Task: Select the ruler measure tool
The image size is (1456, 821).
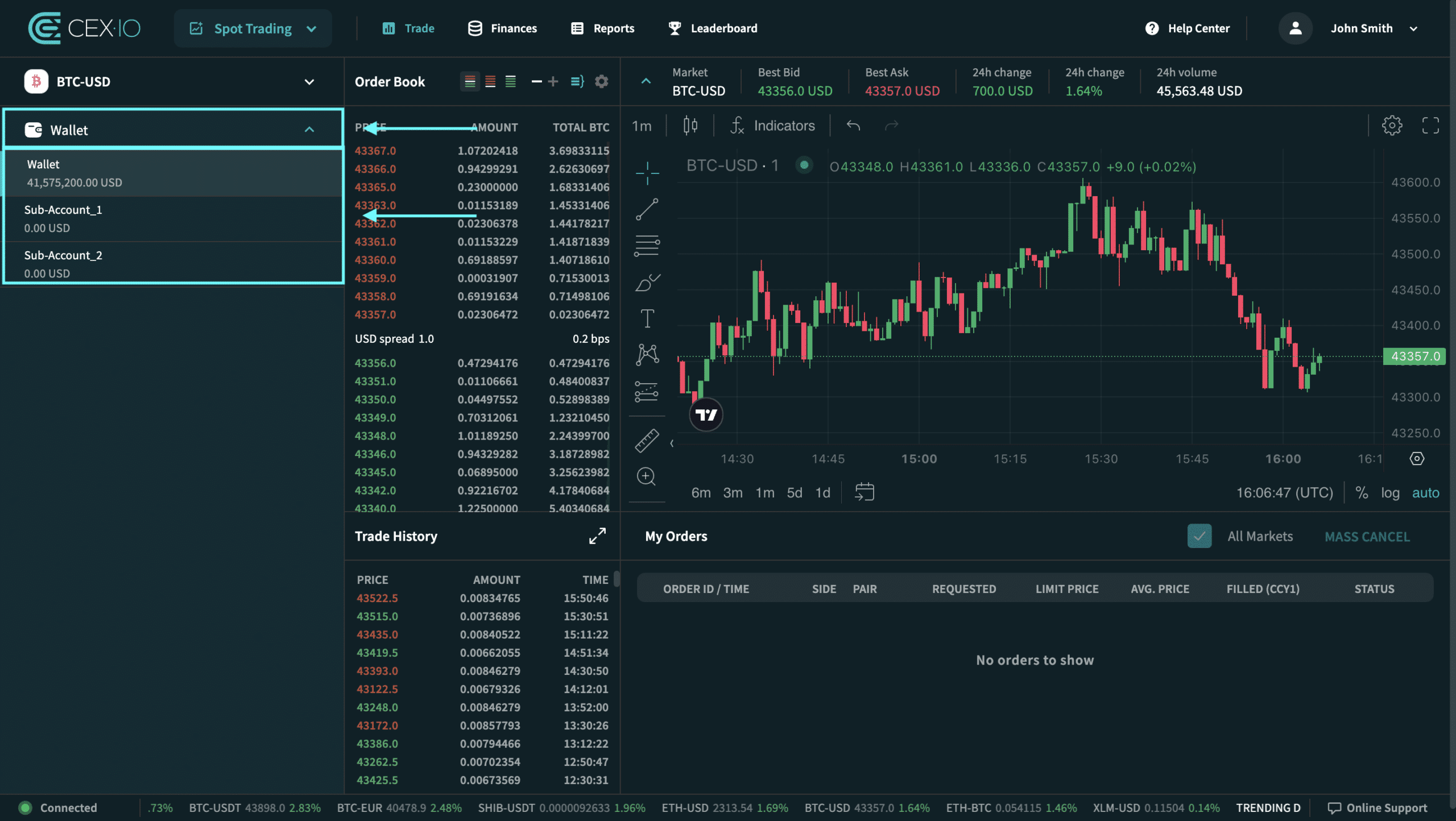Action: tap(647, 440)
